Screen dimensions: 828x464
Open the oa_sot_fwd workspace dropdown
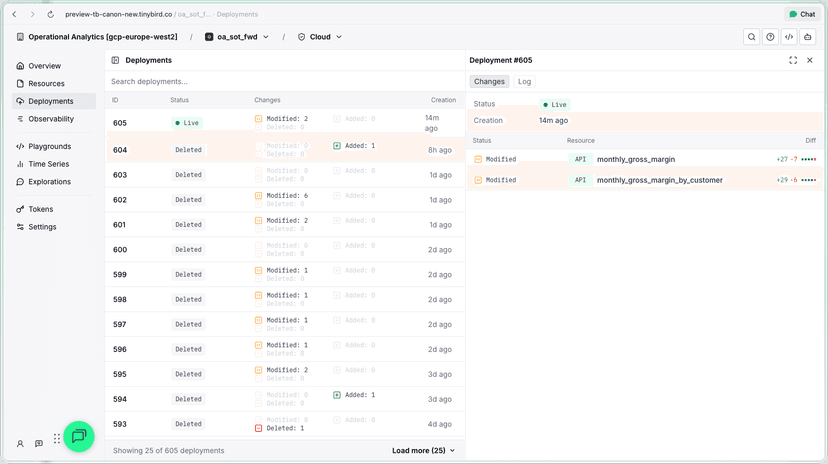[237, 37]
